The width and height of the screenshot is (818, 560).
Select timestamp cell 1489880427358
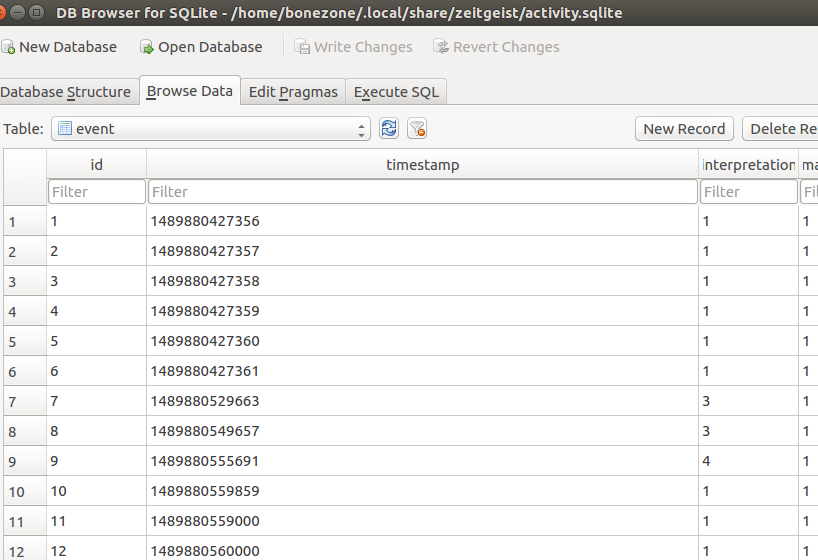click(423, 281)
